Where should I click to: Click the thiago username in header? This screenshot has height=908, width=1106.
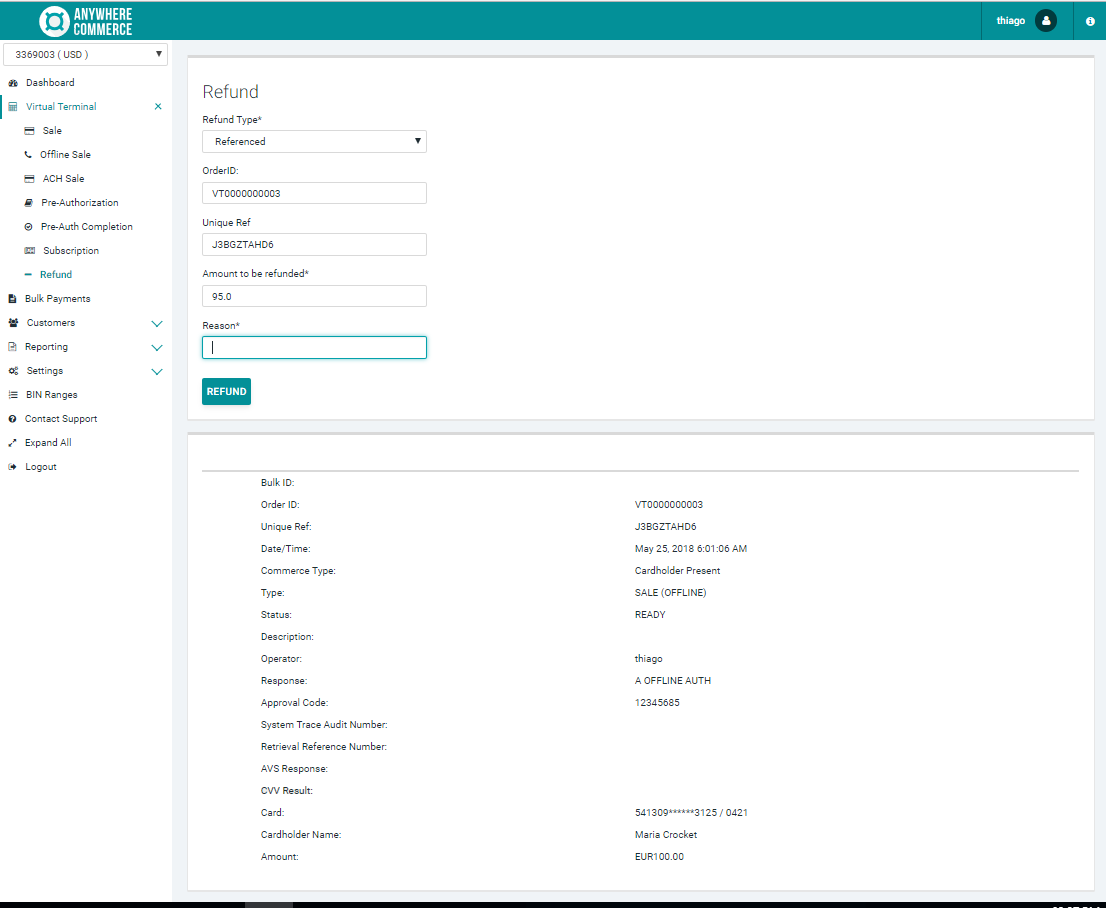(1010, 20)
